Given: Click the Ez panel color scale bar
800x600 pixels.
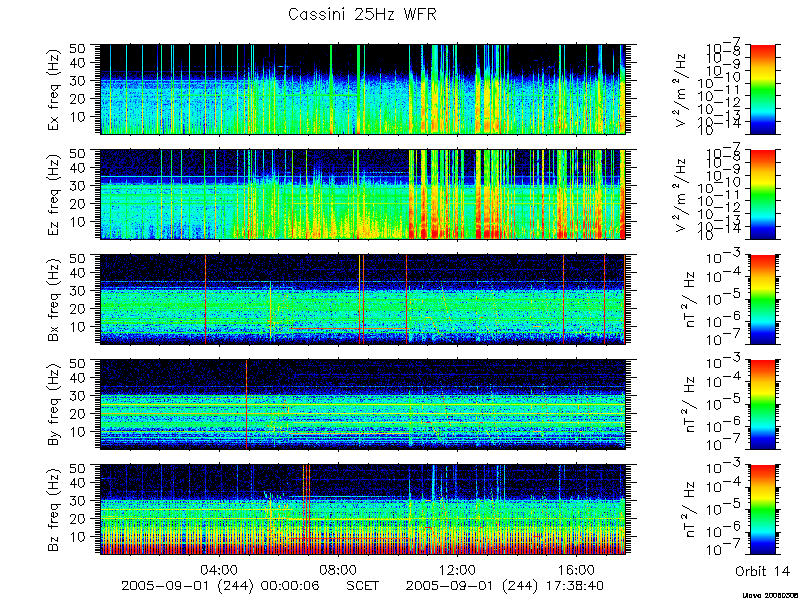Looking at the screenshot, I should tap(762, 194).
